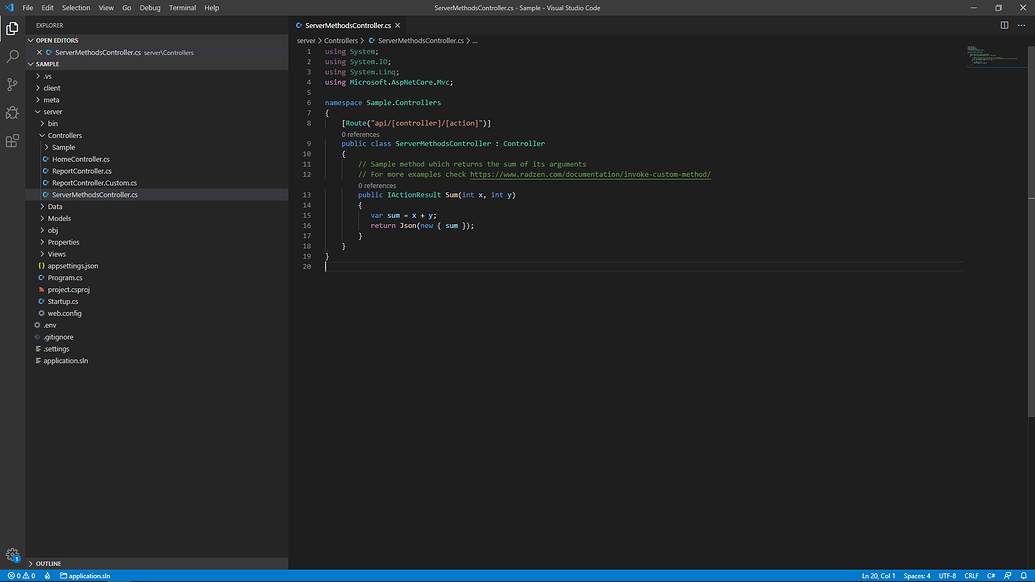Image resolution: width=1035 pixels, height=582 pixels.
Task: Expand the OUTLINE section
Action: 48,564
